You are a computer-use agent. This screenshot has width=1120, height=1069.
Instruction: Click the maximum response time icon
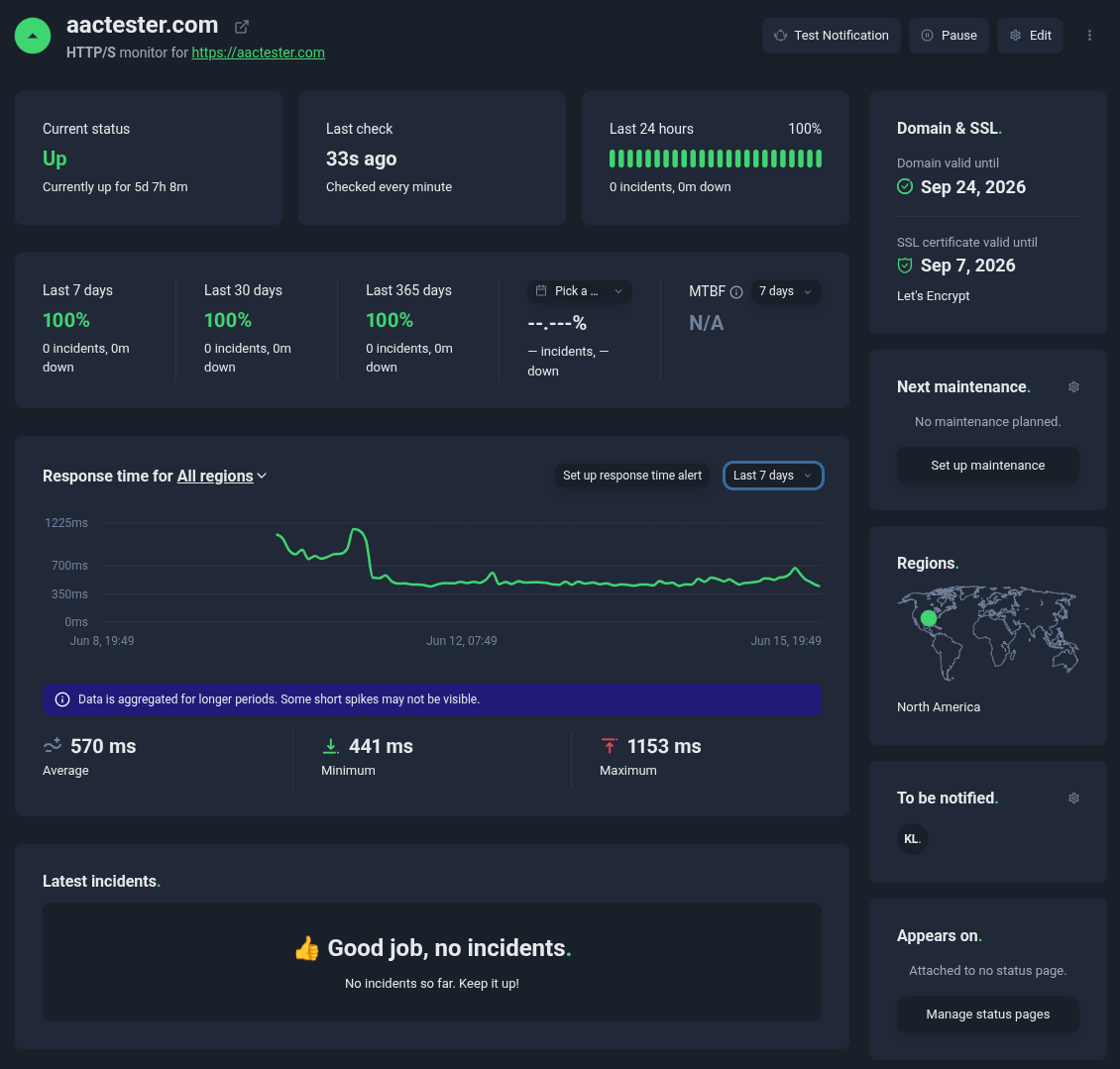610,746
